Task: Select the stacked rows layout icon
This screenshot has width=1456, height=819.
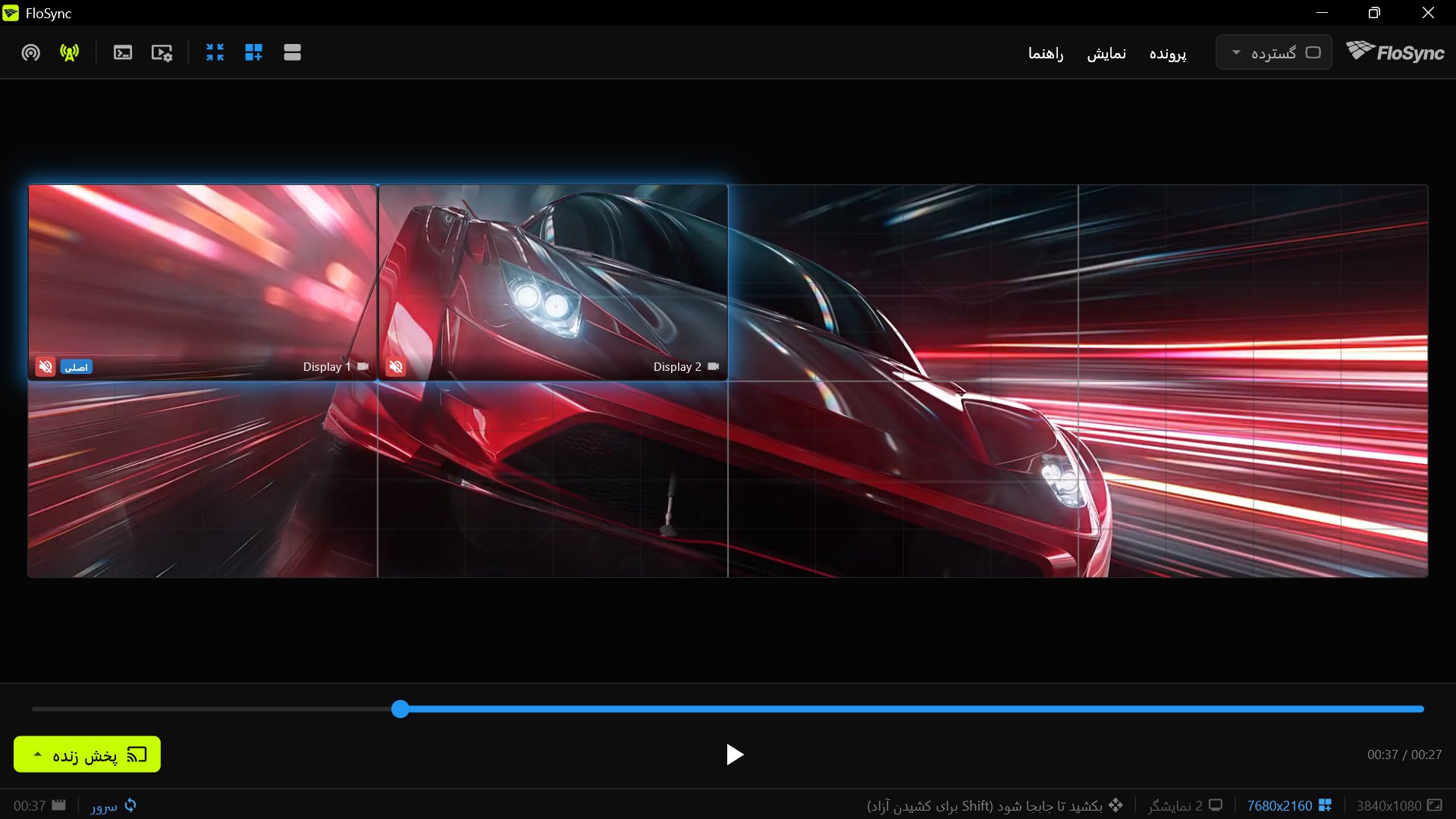Action: click(x=293, y=52)
